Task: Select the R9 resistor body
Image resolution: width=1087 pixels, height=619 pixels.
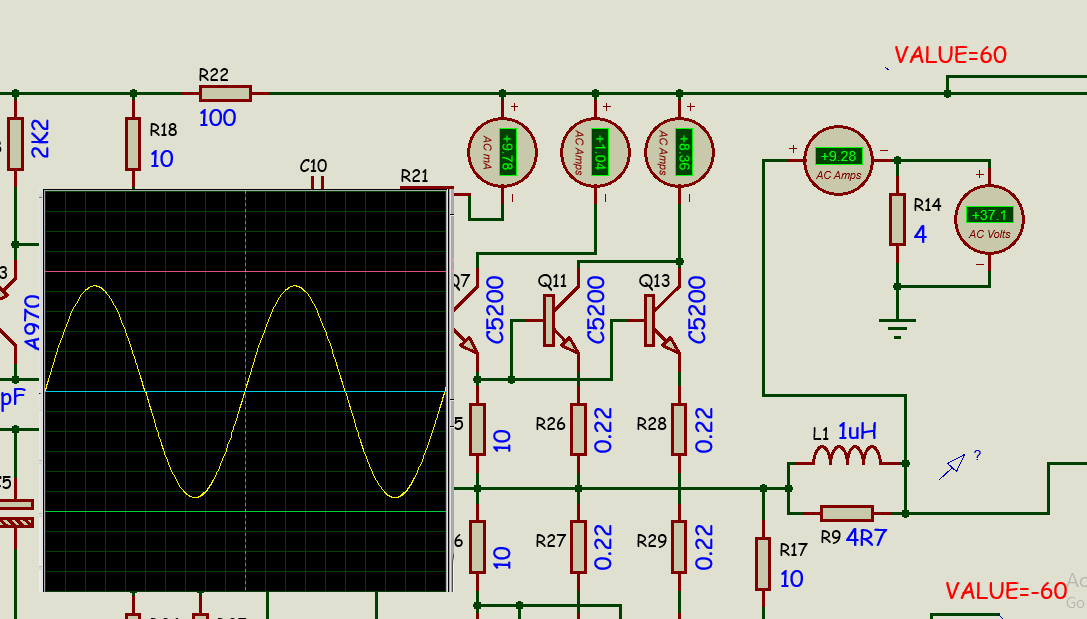Action: click(x=846, y=514)
